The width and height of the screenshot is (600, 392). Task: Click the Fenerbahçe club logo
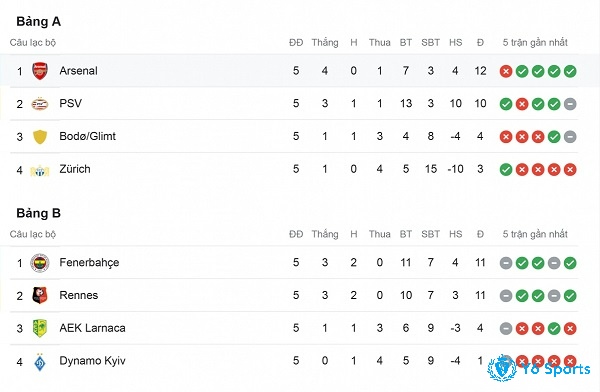click(x=40, y=263)
